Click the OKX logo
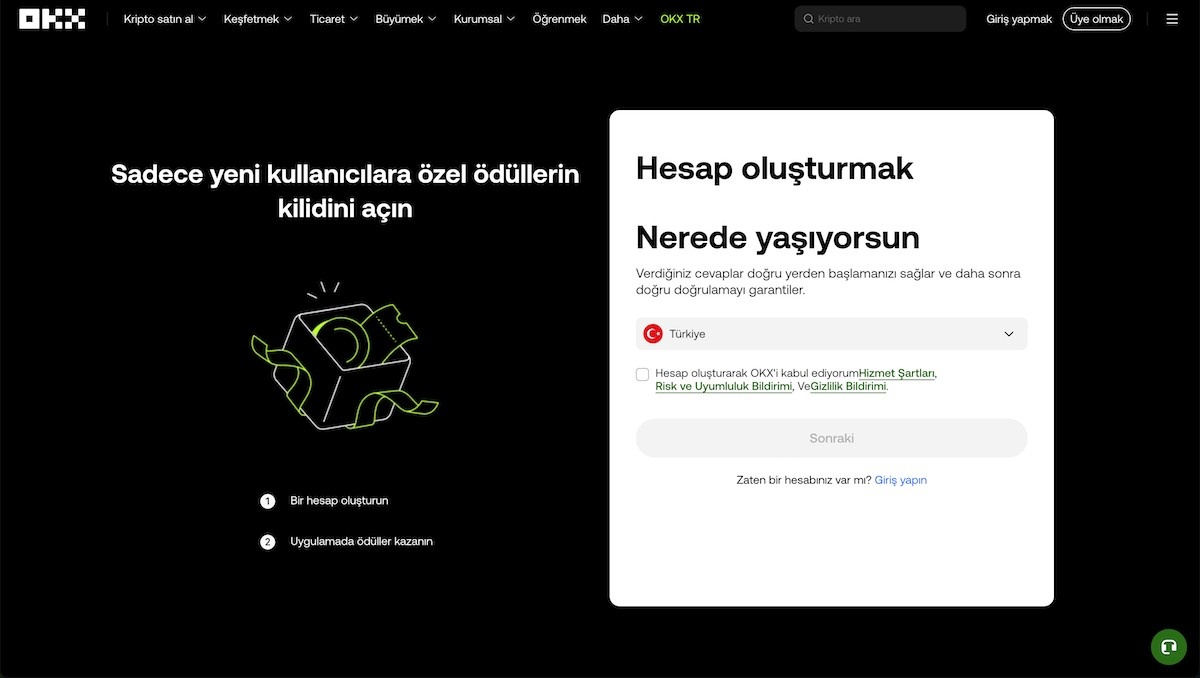Image resolution: width=1200 pixels, height=678 pixels. (x=52, y=18)
